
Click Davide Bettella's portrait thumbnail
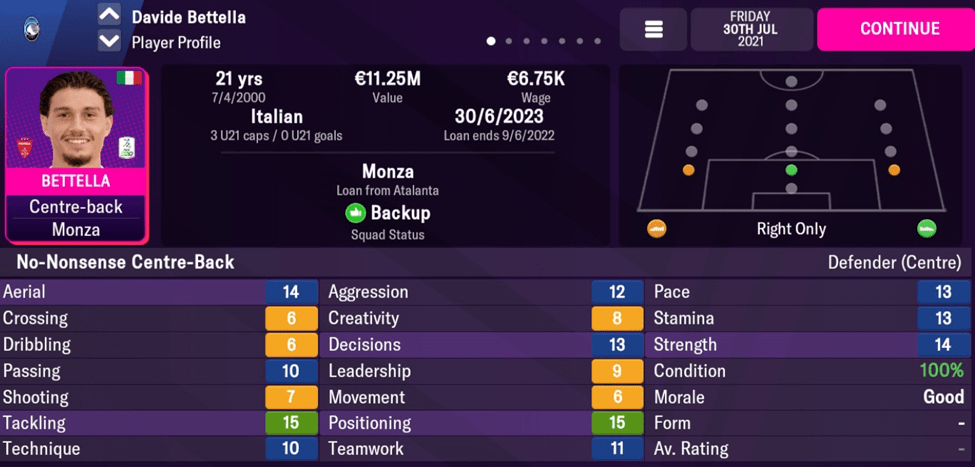click(x=76, y=120)
